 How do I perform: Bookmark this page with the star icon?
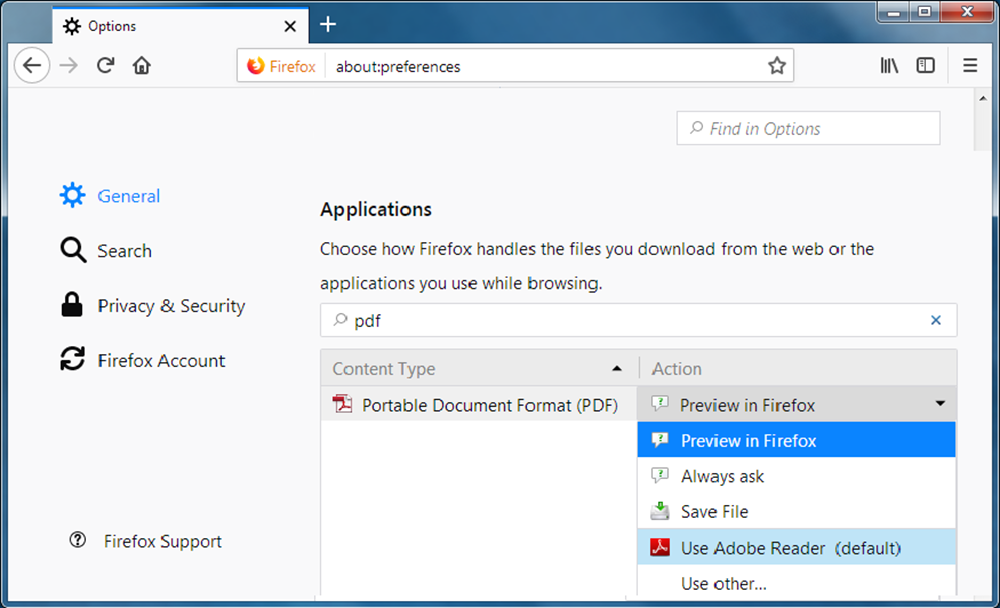click(776, 66)
